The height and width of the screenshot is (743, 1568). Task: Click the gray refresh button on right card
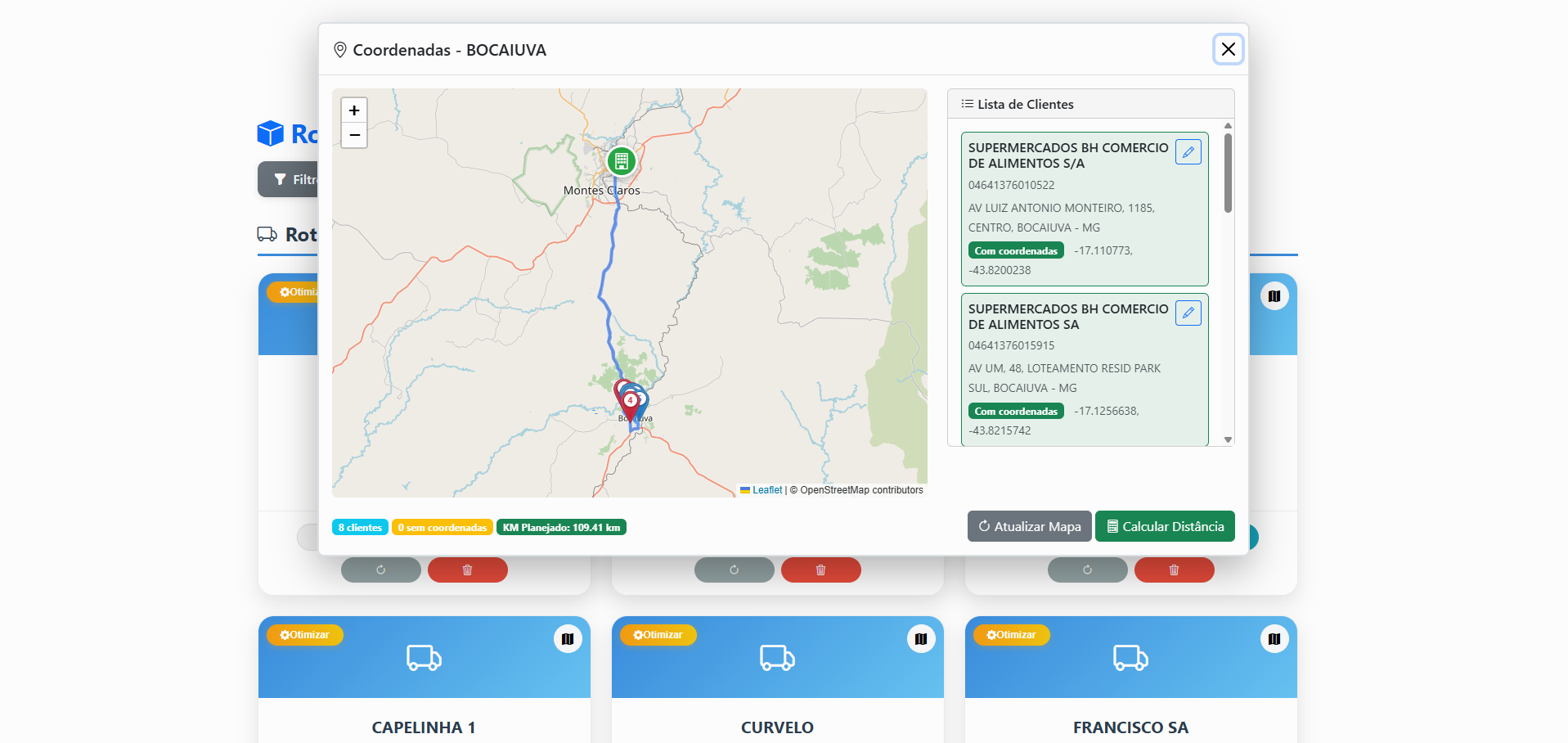(x=1087, y=570)
